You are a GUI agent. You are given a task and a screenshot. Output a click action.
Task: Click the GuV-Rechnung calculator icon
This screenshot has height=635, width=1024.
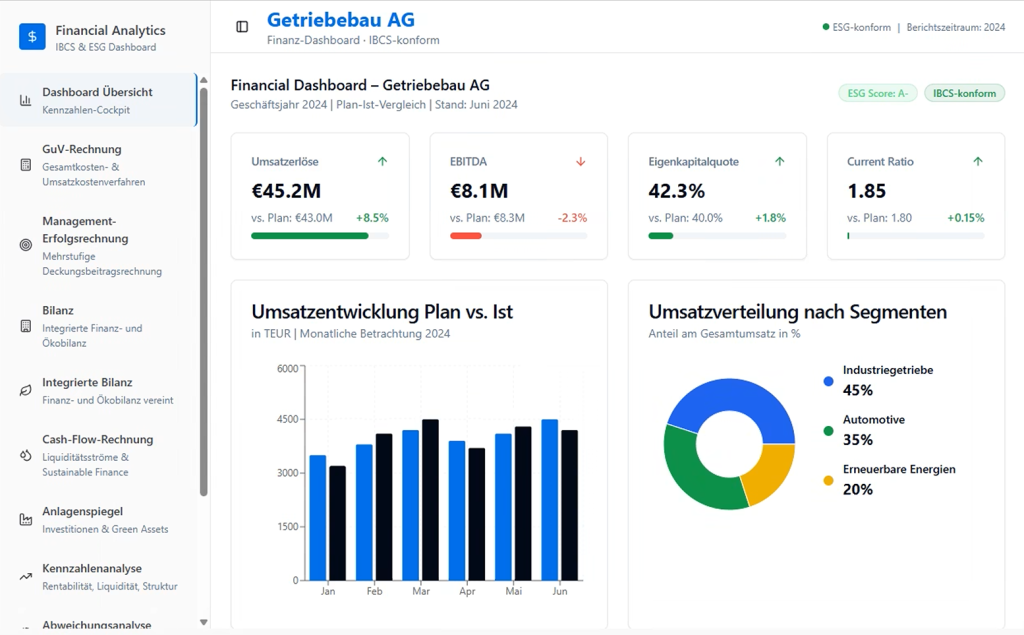coord(26,165)
